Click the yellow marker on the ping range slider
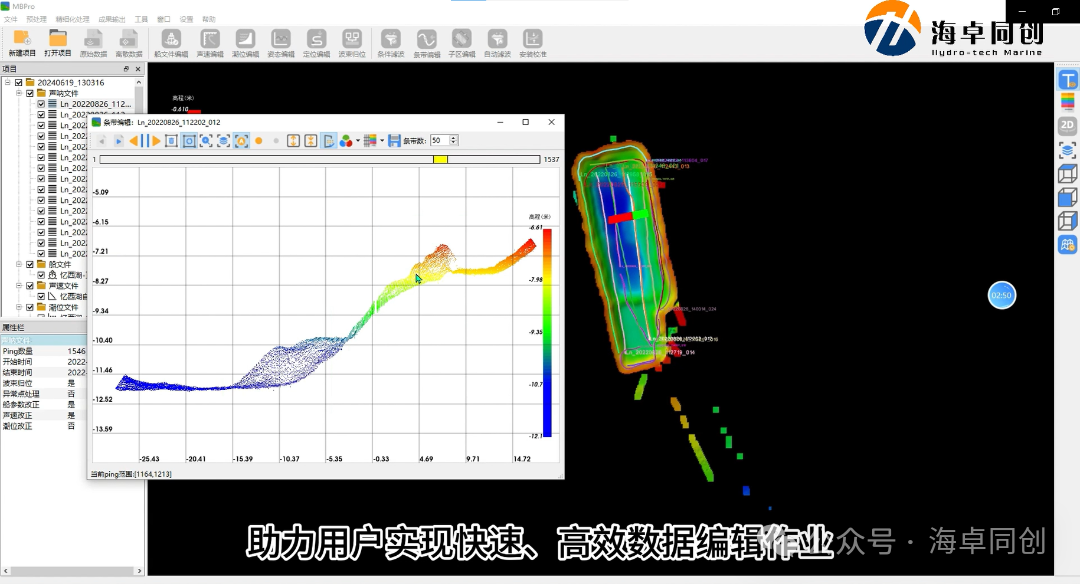Screen dimensions: 1080x584 pos(440,159)
